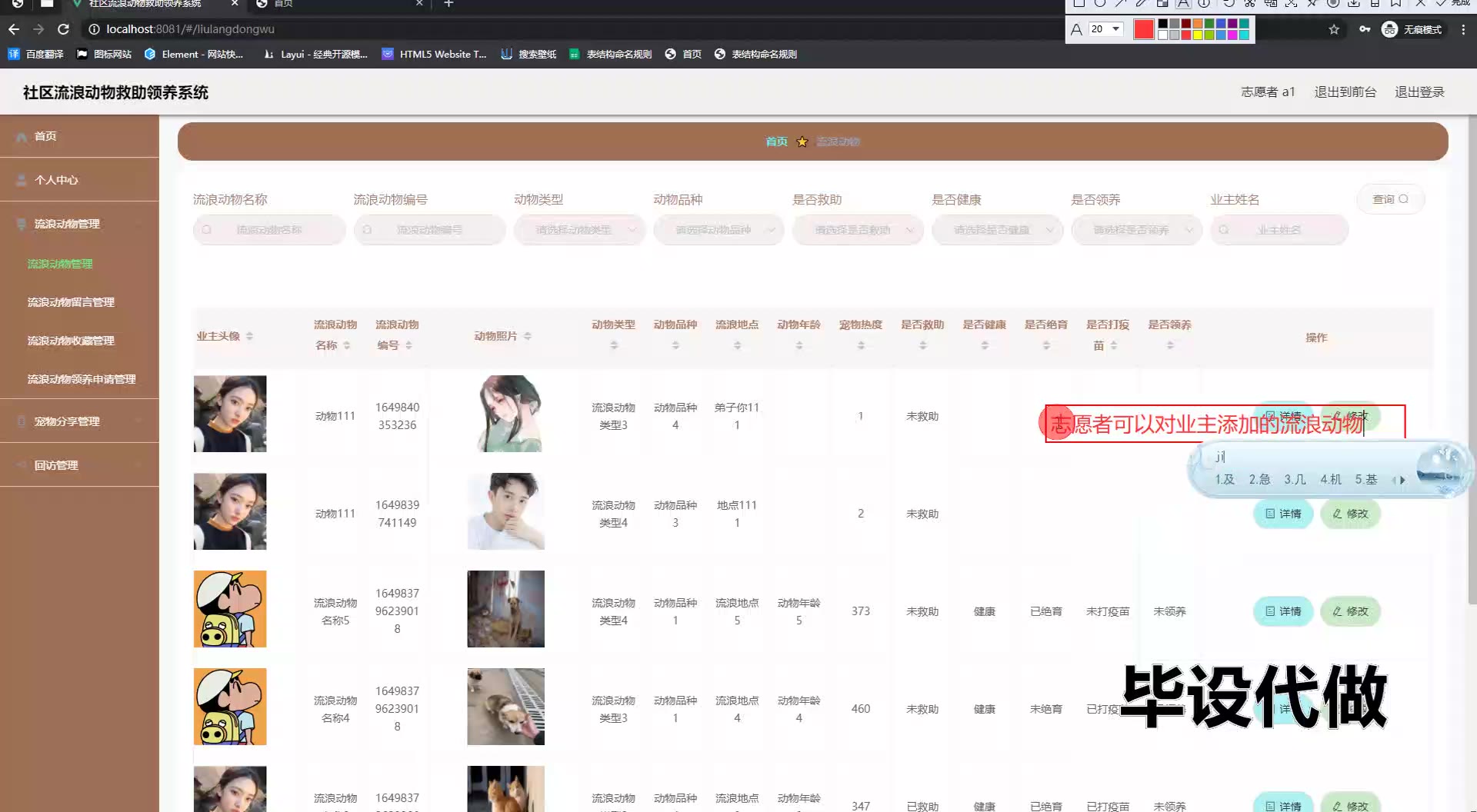The image size is (1477, 812).
Task: Sort table by 是否救助 column arrows
Action: pos(923,346)
